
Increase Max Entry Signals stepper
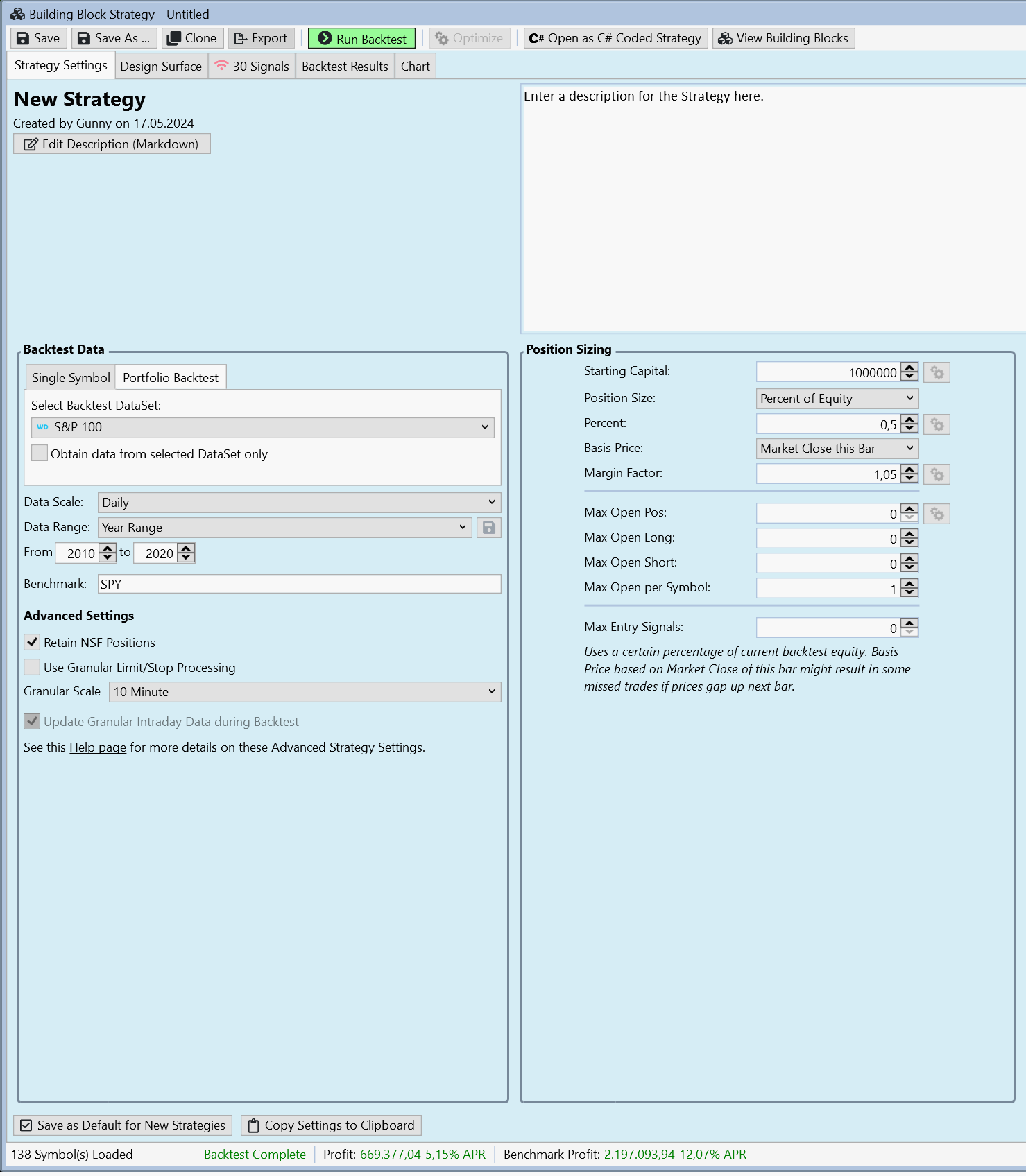909,623
